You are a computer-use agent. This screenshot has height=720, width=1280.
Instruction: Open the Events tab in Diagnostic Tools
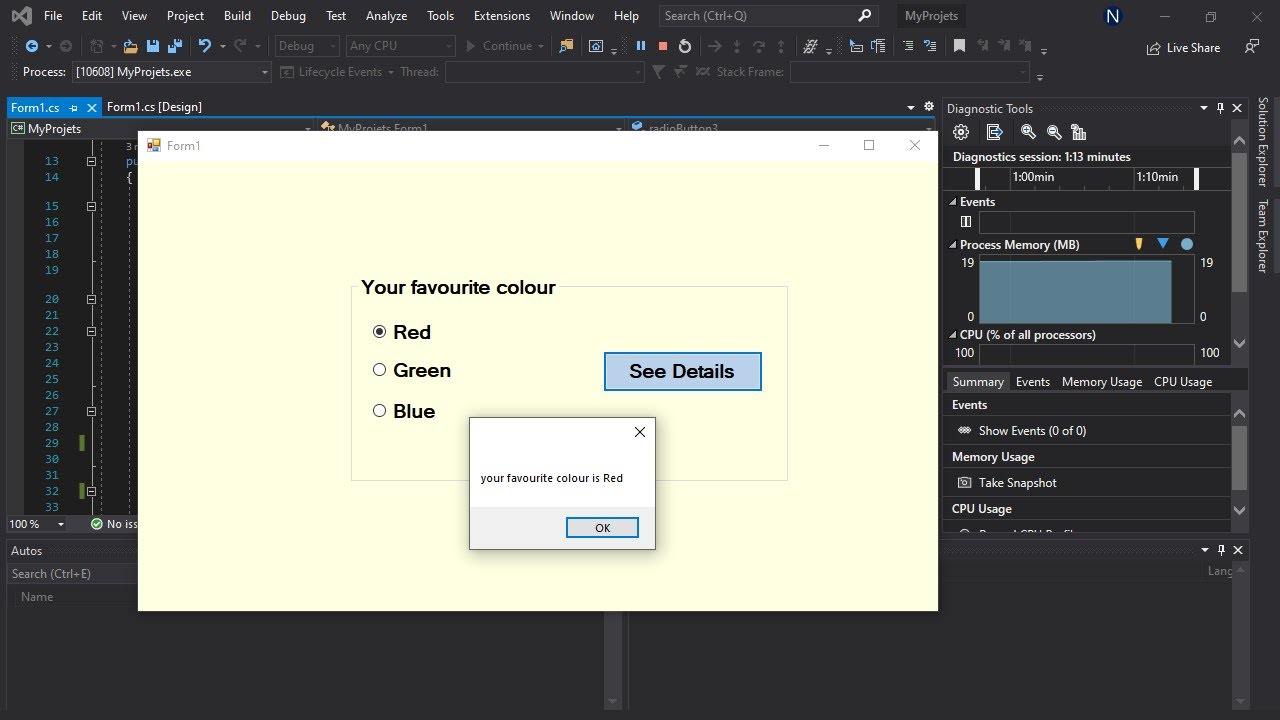click(x=1032, y=382)
